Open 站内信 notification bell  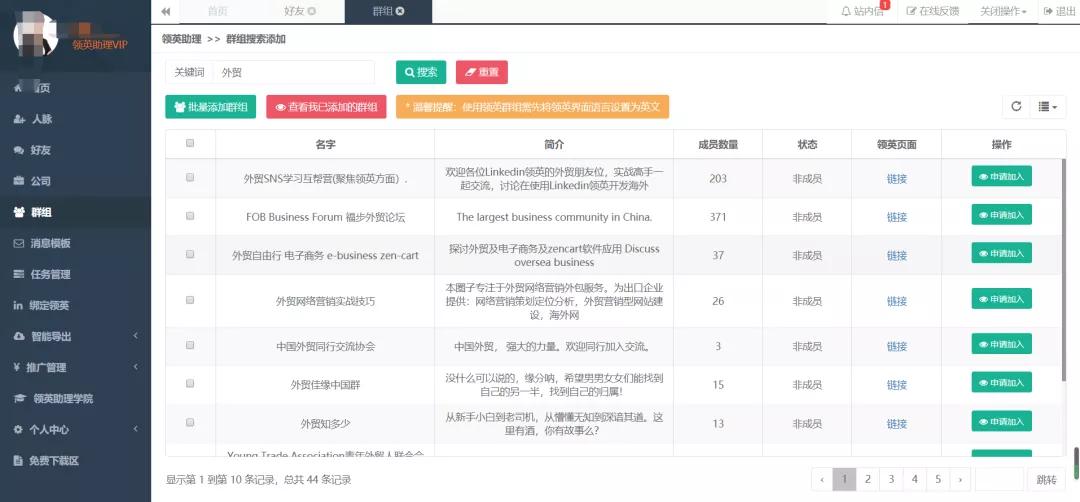click(862, 11)
